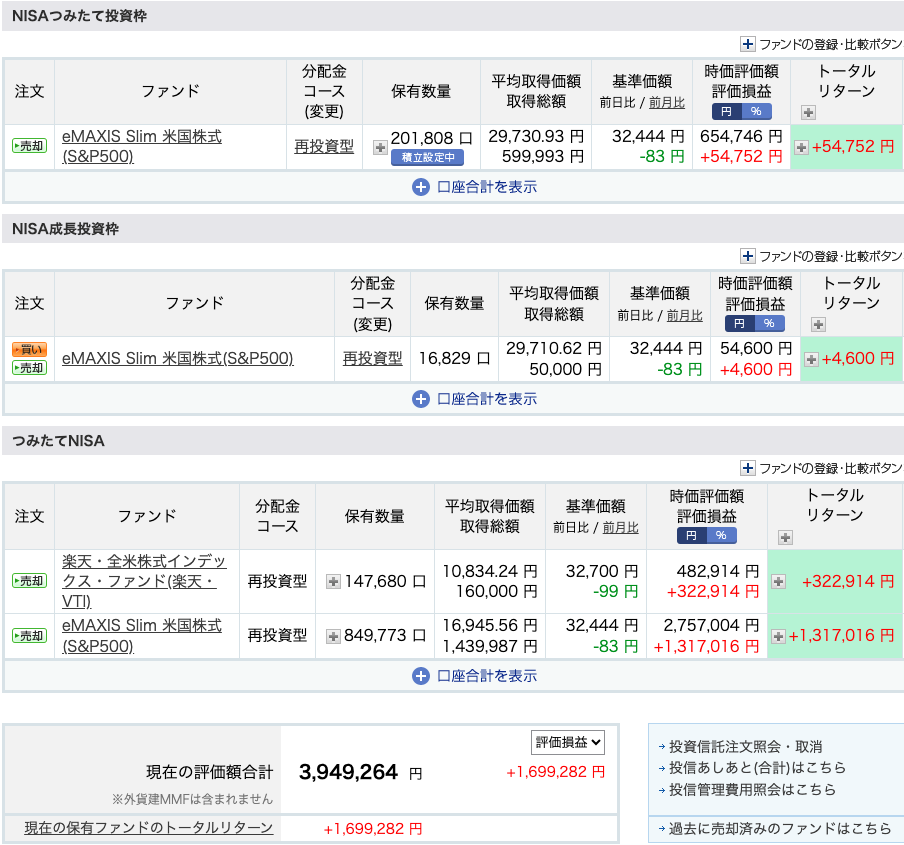
Task: Open 楽天・全米株式インデックス・ファンド(楽天・VTI) fund link
Action: pos(144,581)
